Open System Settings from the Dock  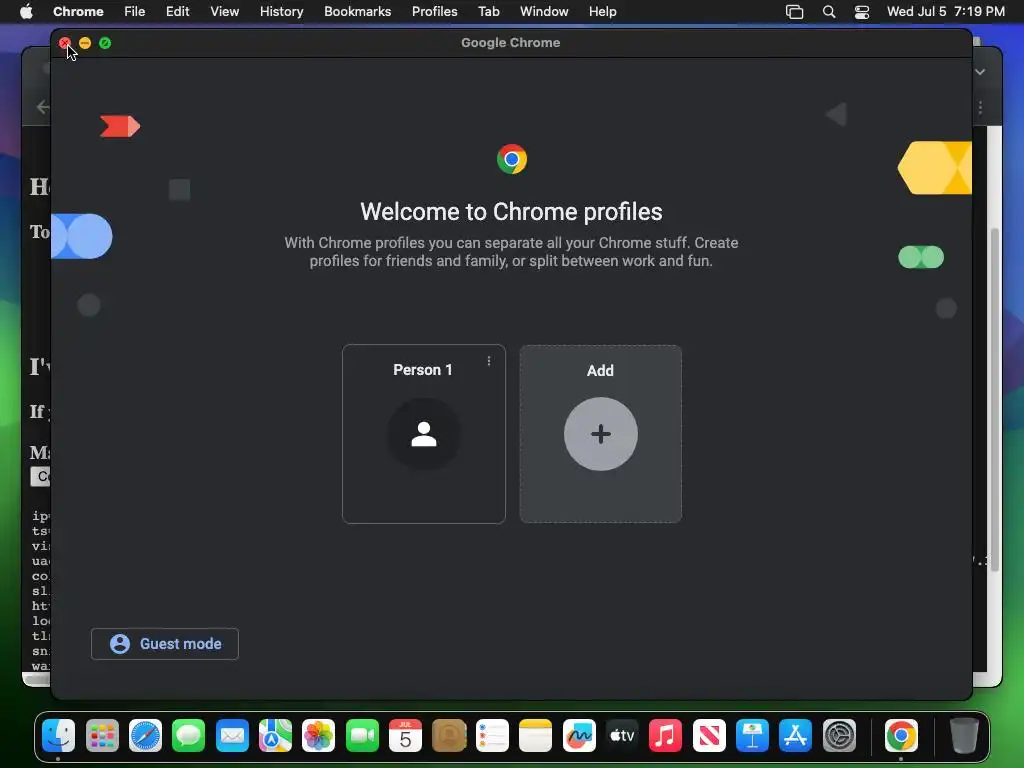pyautogui.click(x=839, y=736)
